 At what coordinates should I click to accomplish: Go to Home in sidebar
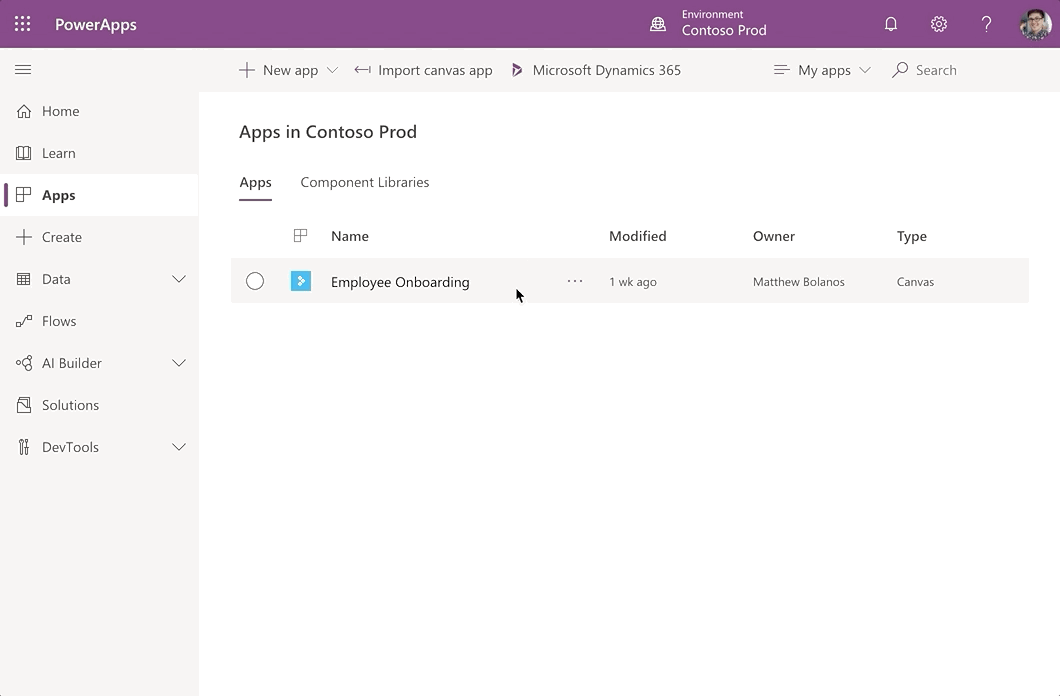[61, 111]
